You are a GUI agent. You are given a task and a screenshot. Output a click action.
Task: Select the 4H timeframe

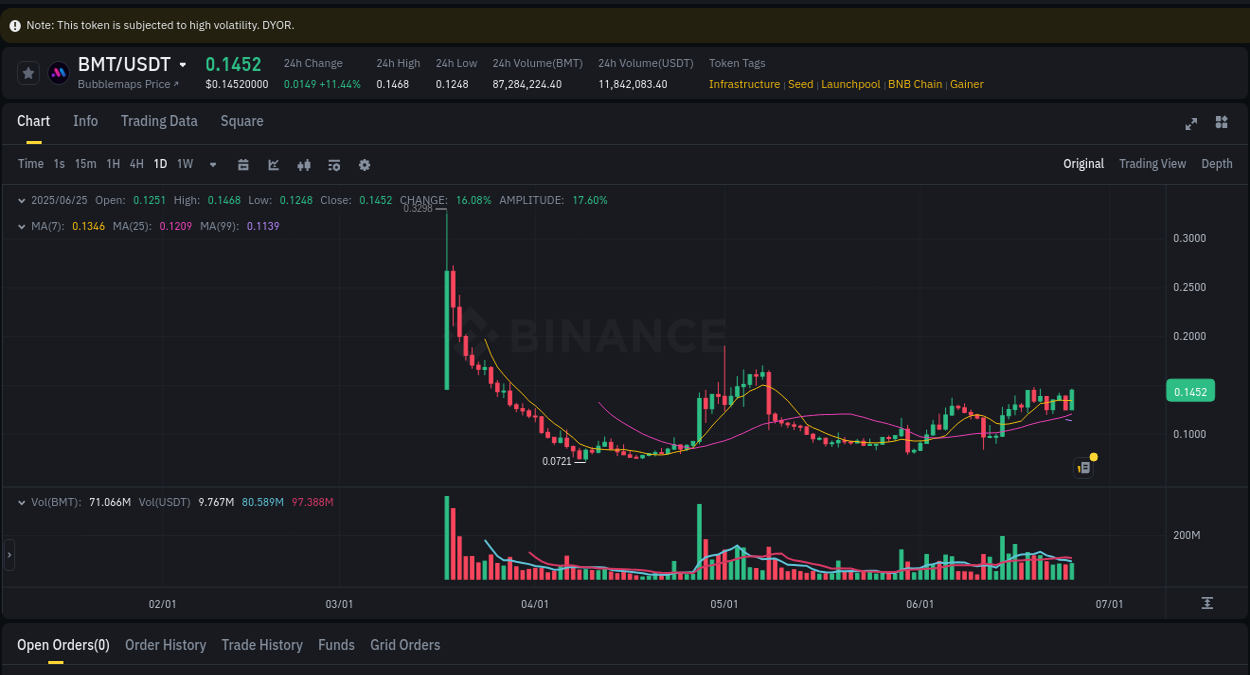[136, 164]
